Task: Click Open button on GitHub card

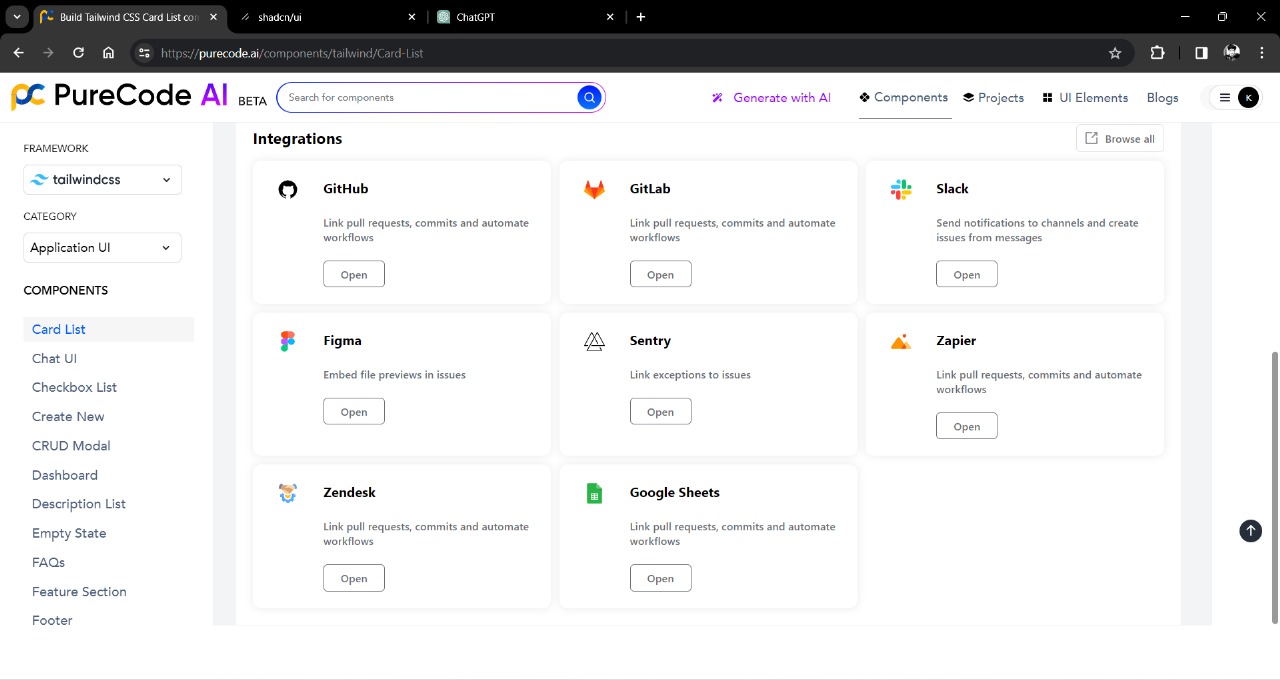Action: coord(354,275)
